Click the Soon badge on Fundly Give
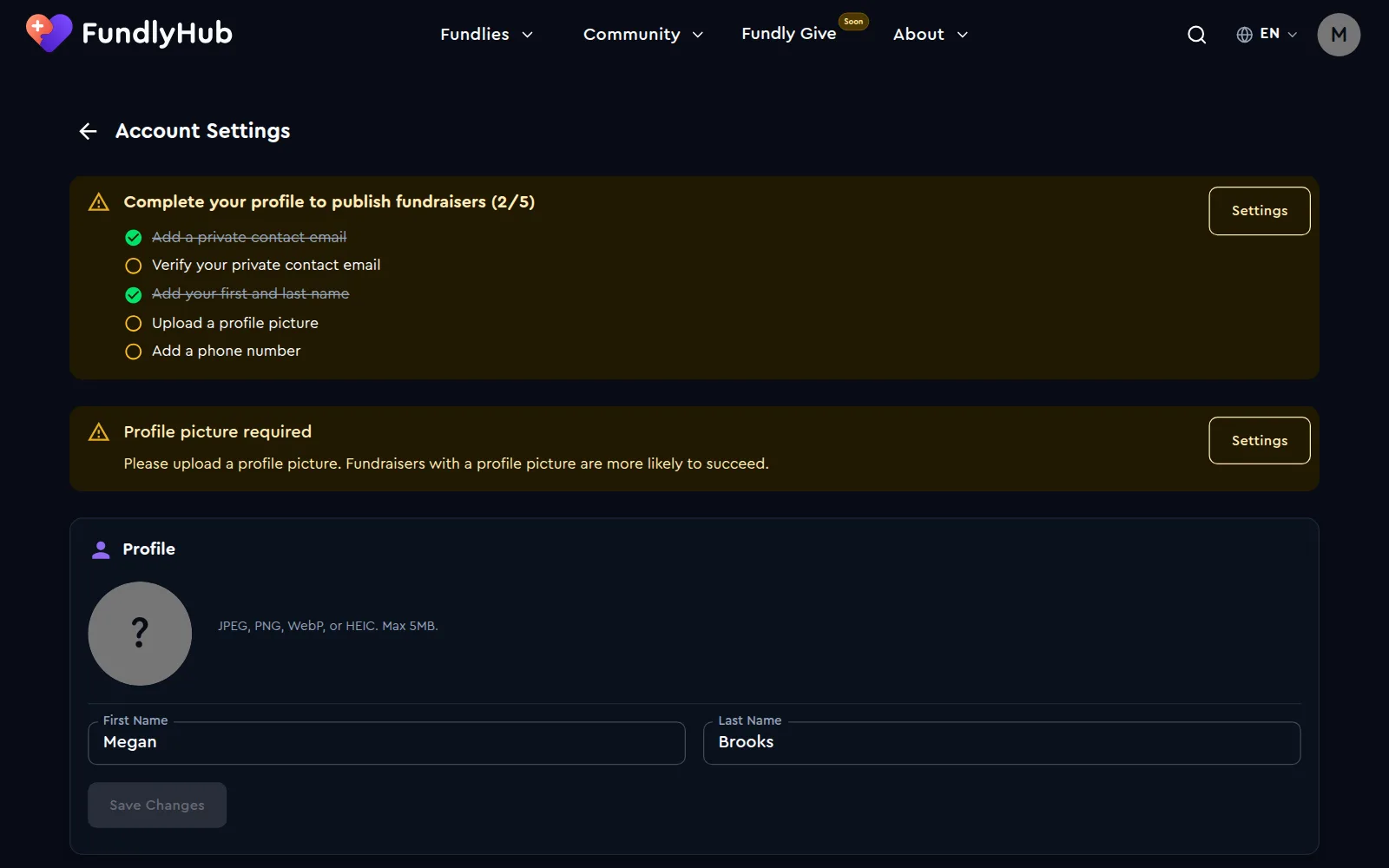Viewport: 1389px width, 868px height. 853,22
